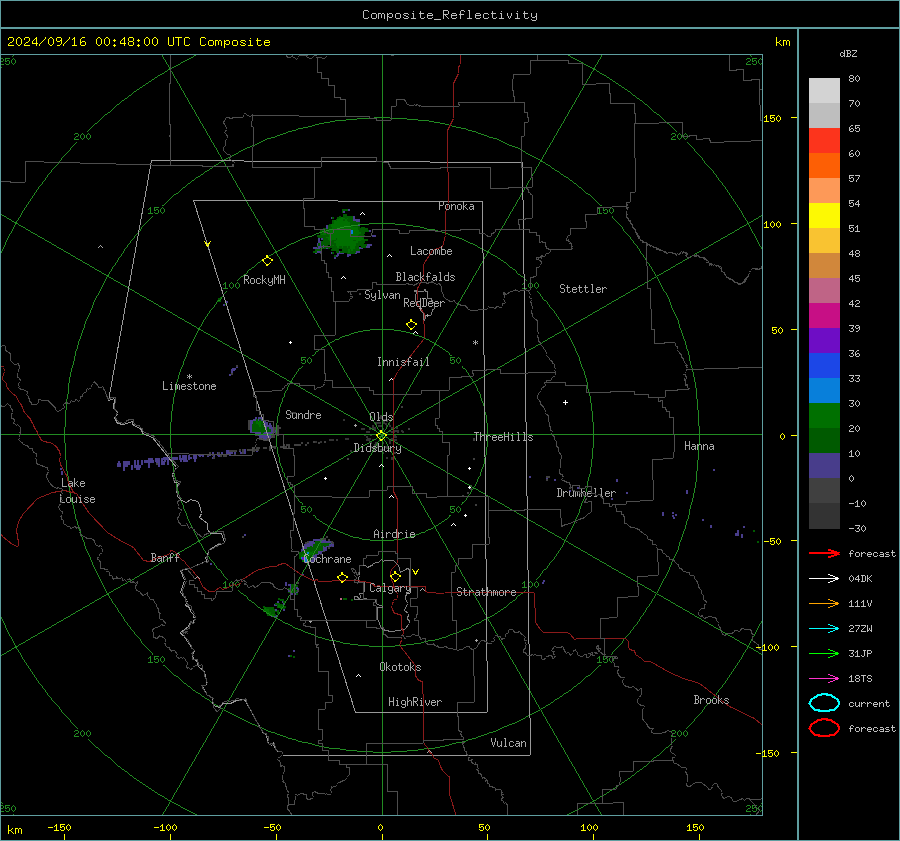Click the 'Brooks' city label
This screenshot has width=900, height=841.
711,700
